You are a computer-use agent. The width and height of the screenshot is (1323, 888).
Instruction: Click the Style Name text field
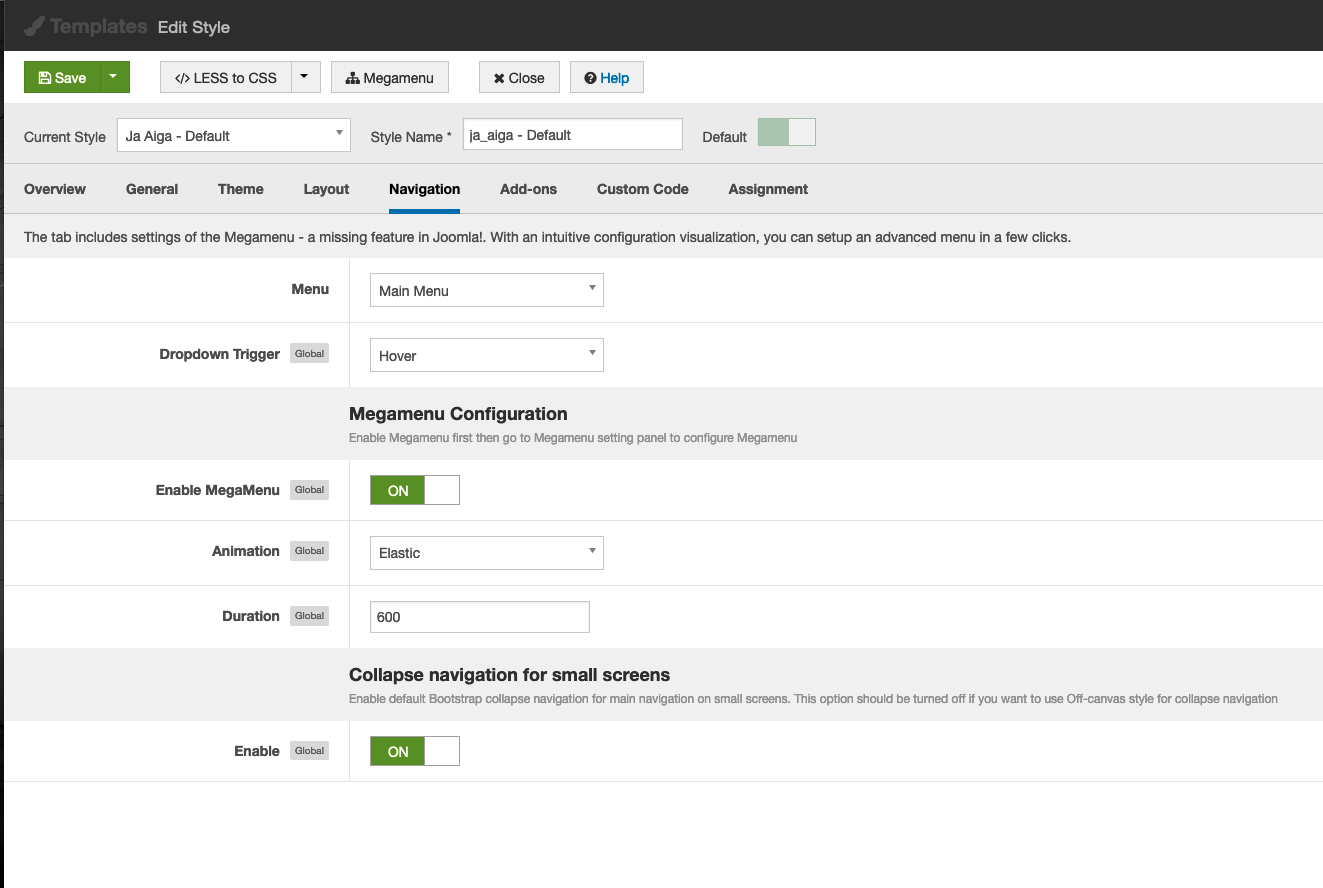(572, 135)
